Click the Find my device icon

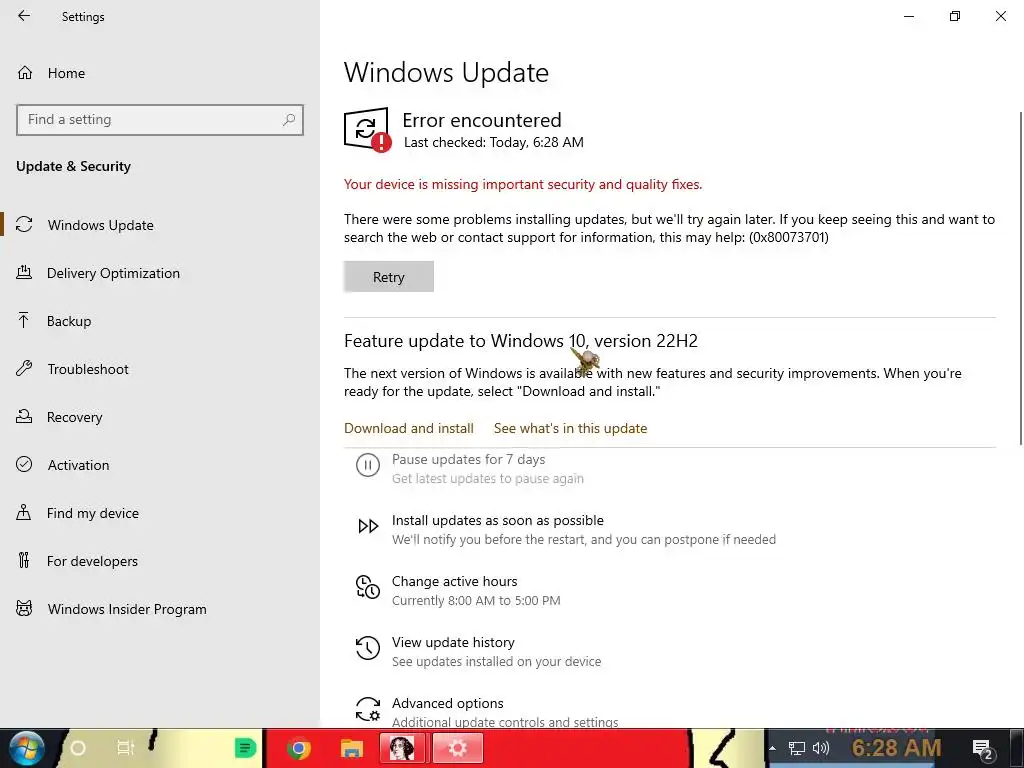pyautogui.click(x=24, y=512)
